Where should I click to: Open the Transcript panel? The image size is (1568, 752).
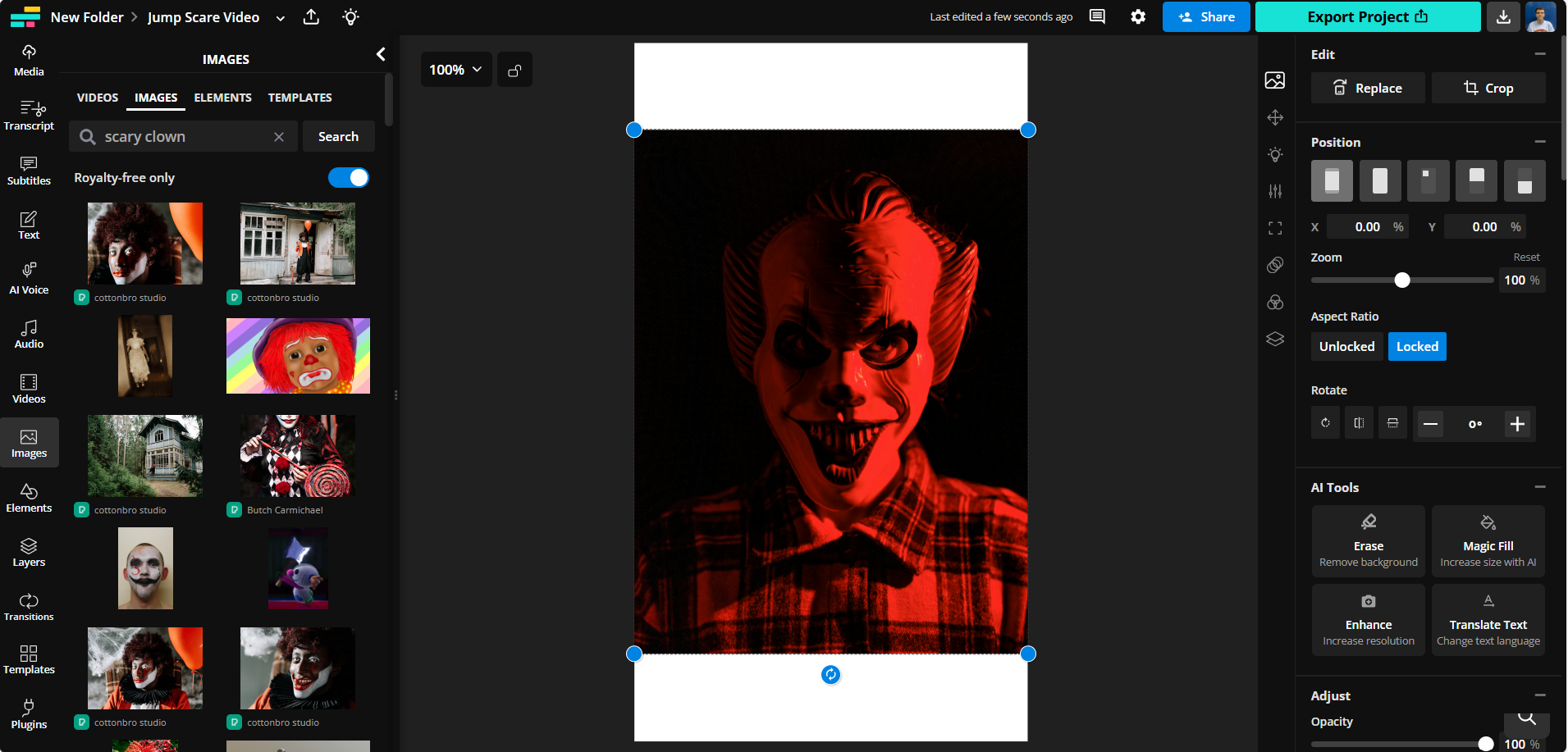point(29,115)
